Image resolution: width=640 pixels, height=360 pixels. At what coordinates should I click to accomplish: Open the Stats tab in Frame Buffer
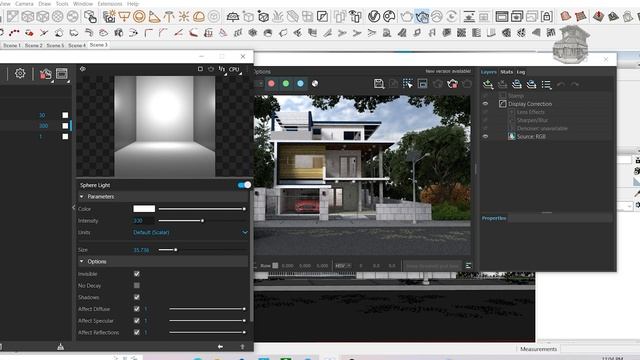pos(507,72)
